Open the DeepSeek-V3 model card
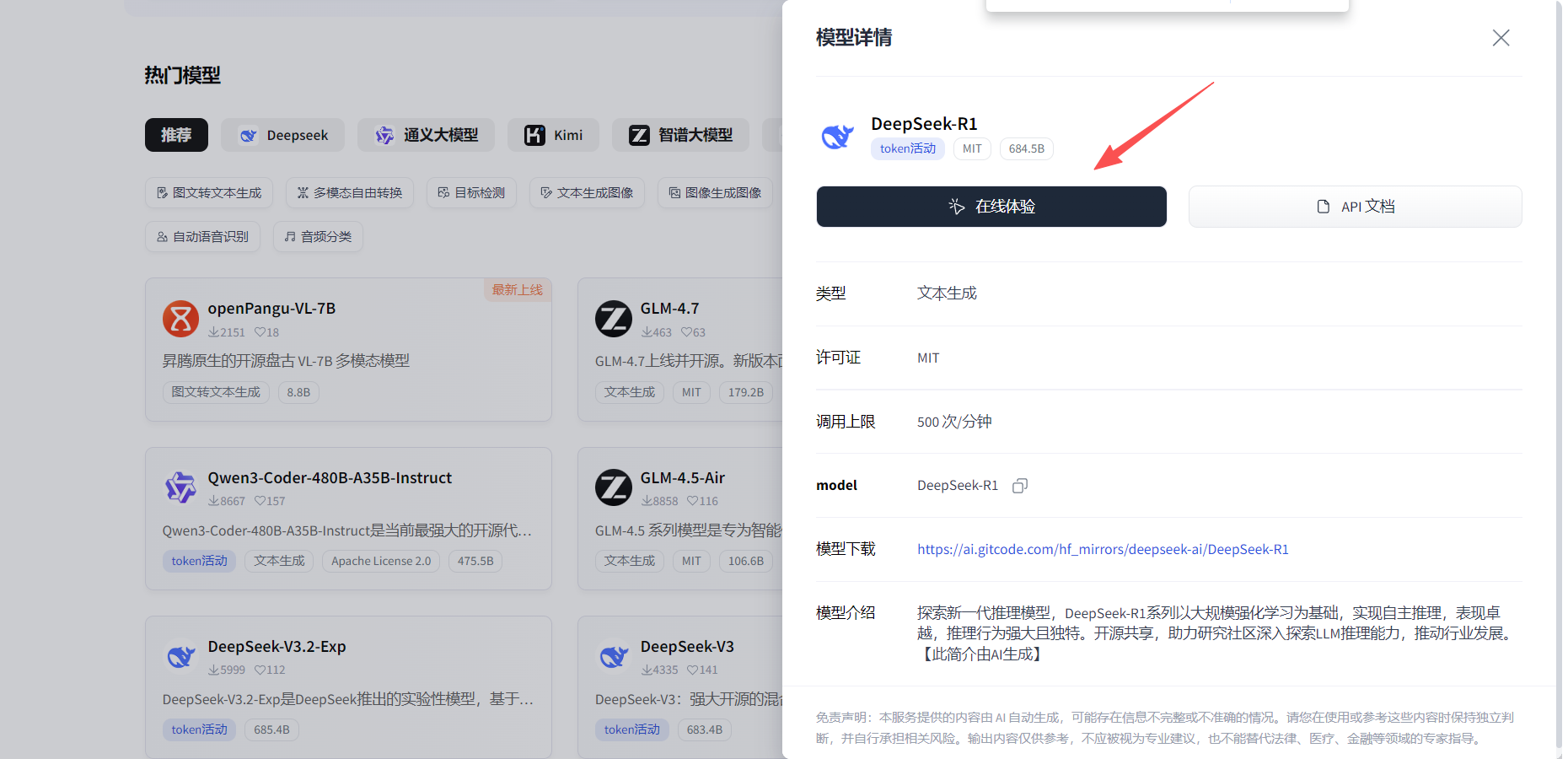Screen dimensions: 1568x759 tap(679, 687)
